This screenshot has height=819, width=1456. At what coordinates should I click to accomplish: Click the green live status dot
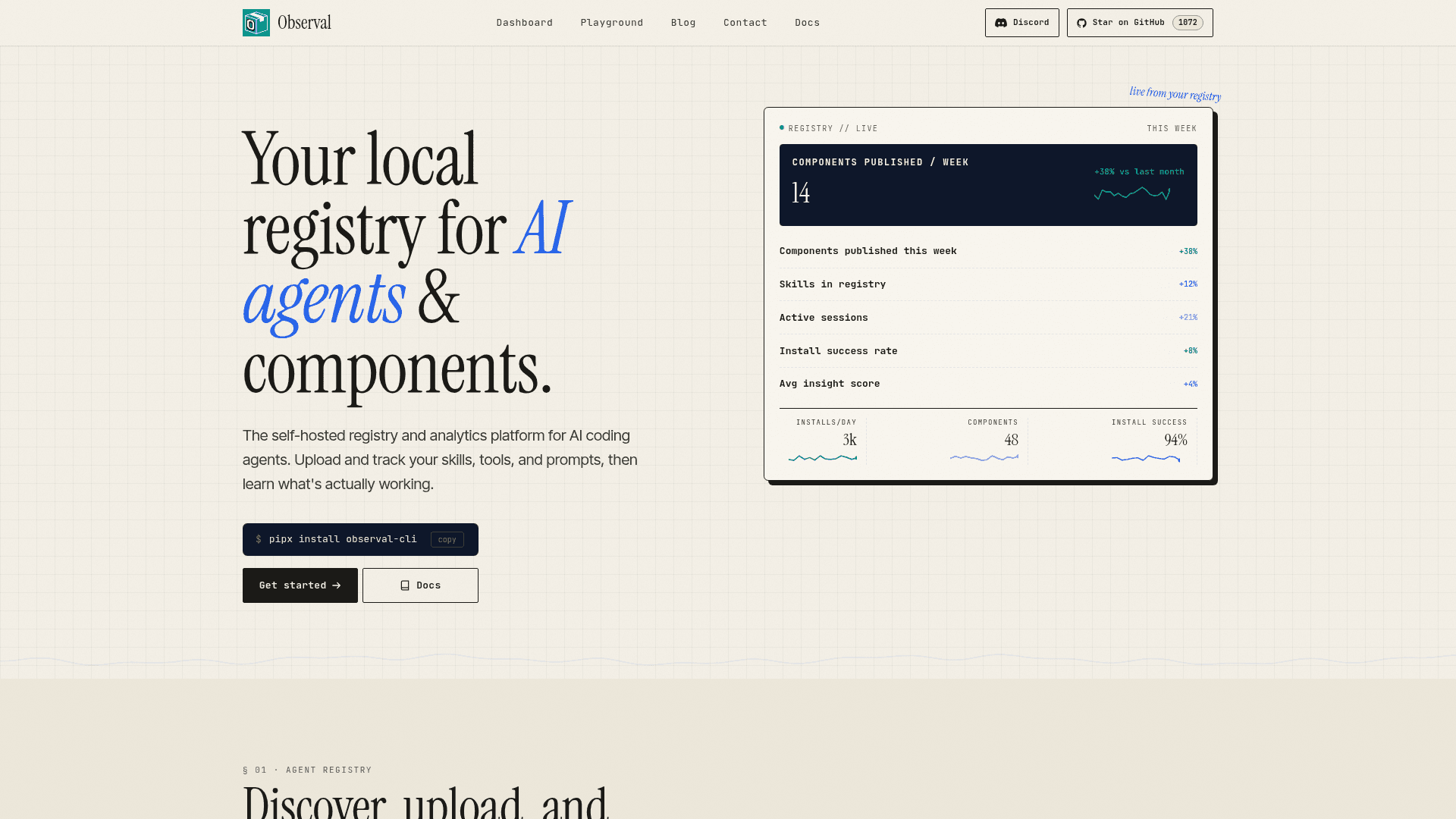782,127
